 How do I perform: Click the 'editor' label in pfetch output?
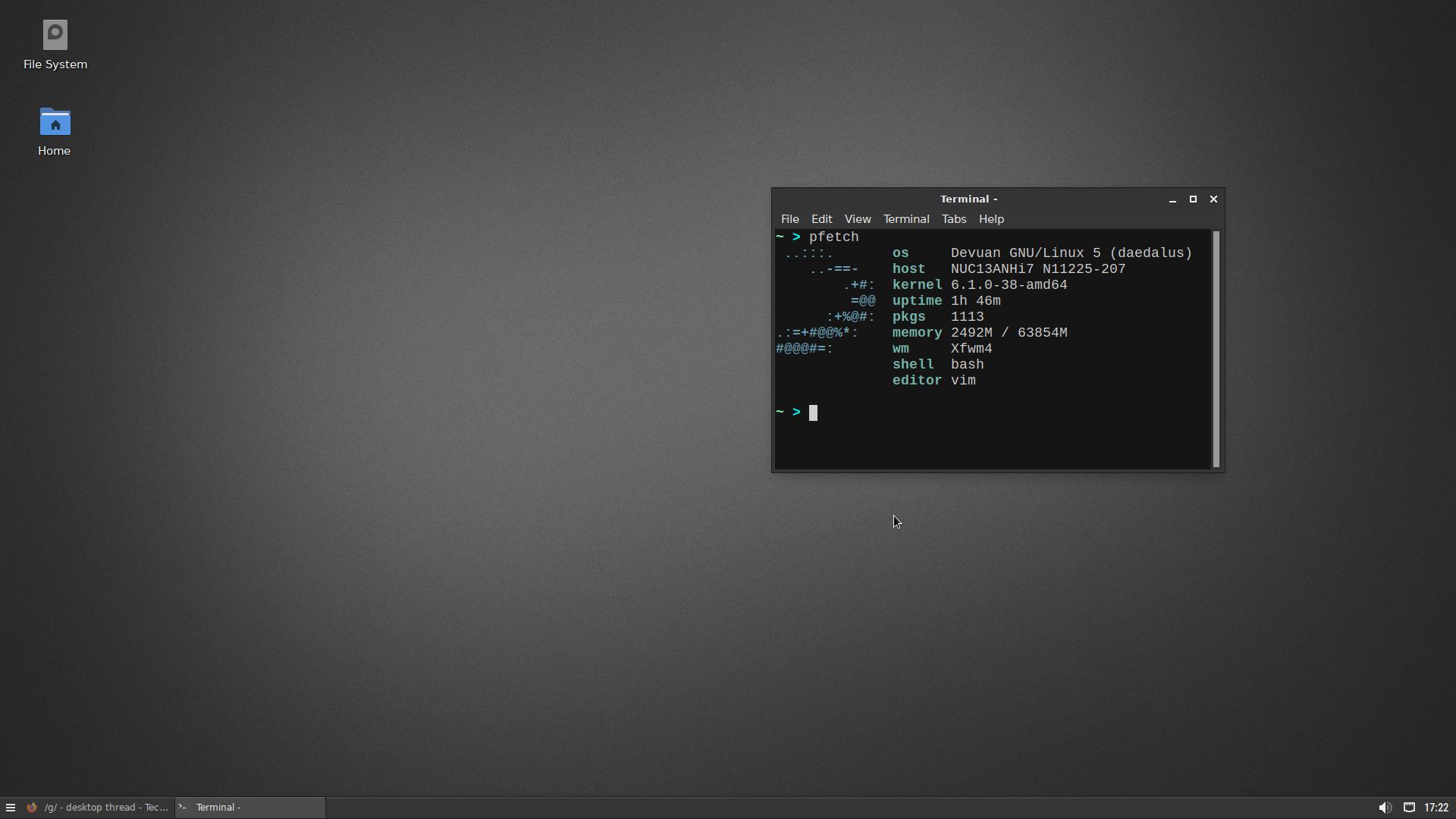click(917, 381)
